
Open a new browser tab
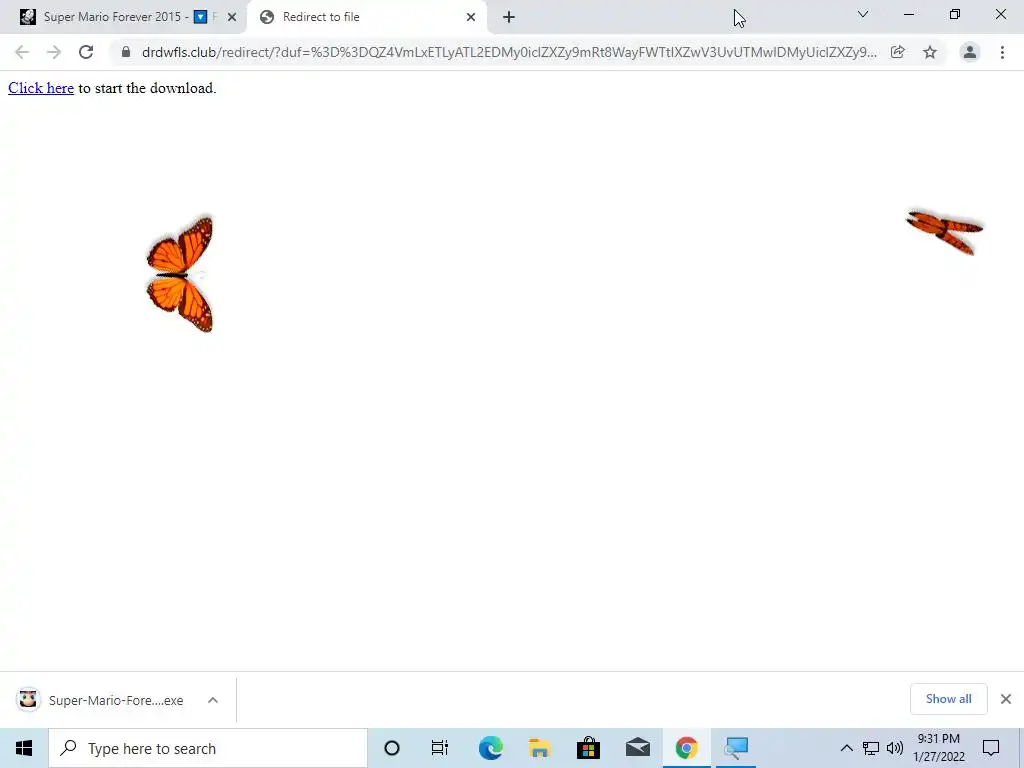tap(509, 17)
